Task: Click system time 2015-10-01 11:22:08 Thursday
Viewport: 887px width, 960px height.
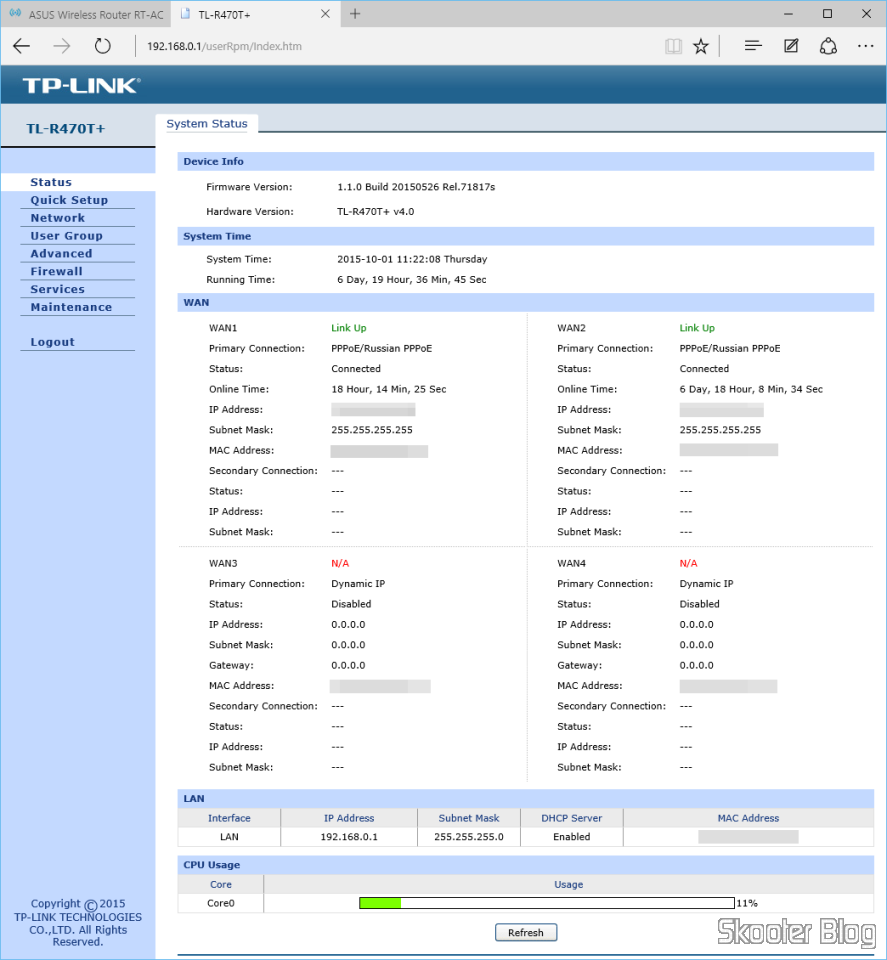Action: pyautogui.click(x=412, y=259)
